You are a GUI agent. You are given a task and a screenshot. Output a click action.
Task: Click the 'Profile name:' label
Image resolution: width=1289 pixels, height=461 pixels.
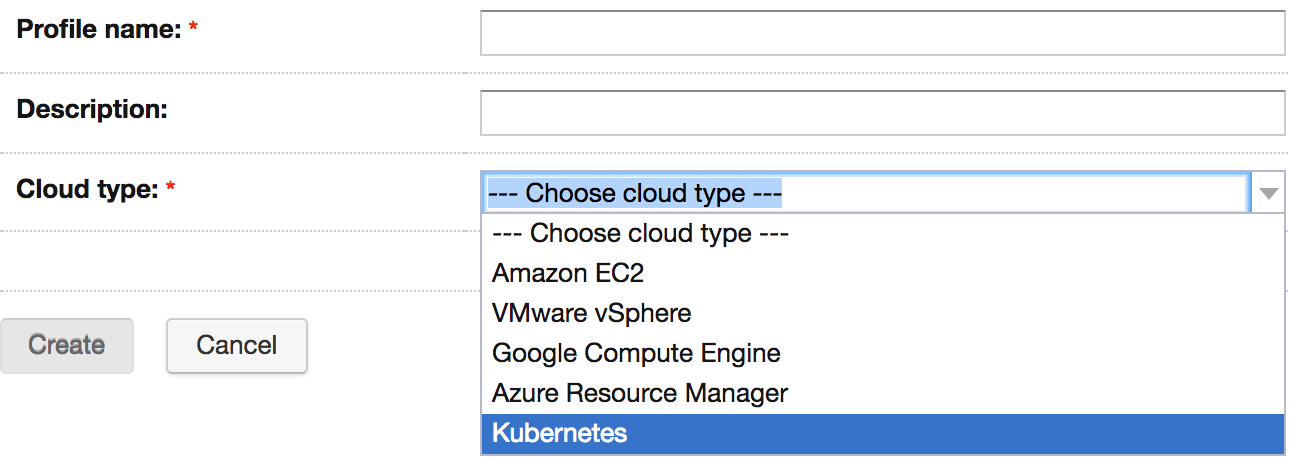coord(99,29)
